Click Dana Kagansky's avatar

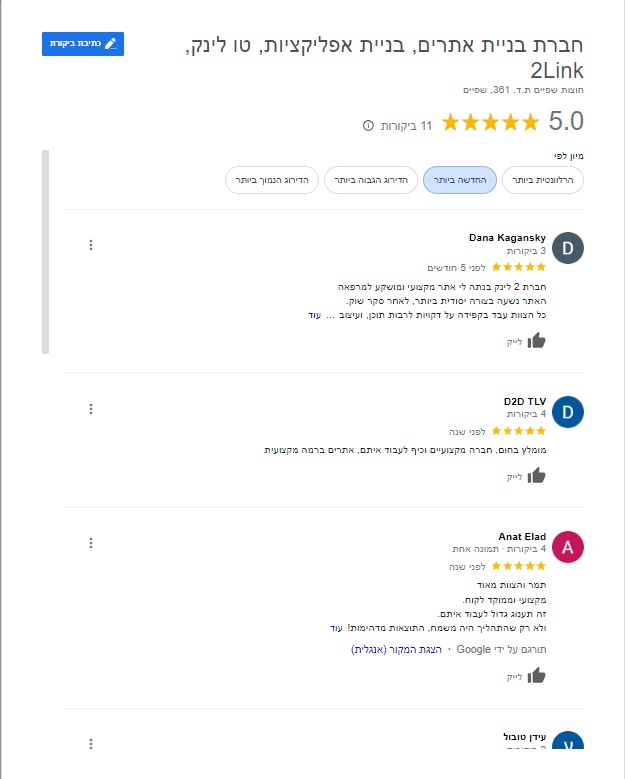(x=568, y=248)
